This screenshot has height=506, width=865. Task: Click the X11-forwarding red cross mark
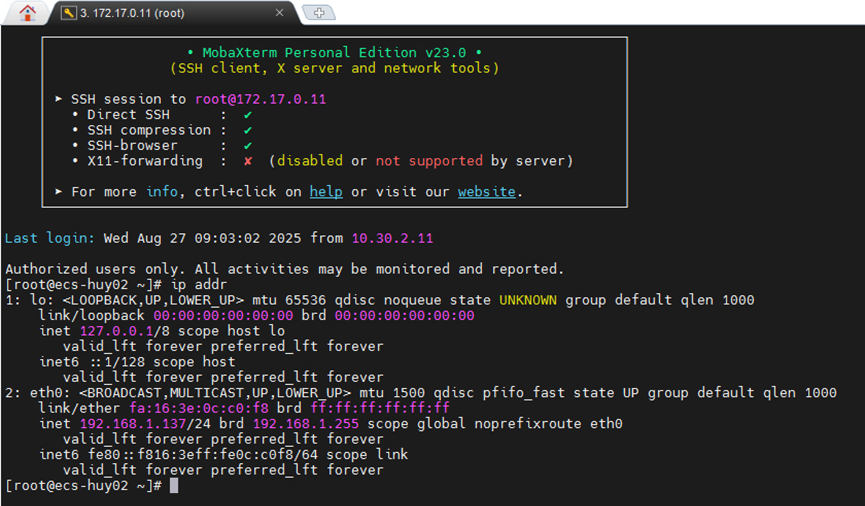click(248, 161)
